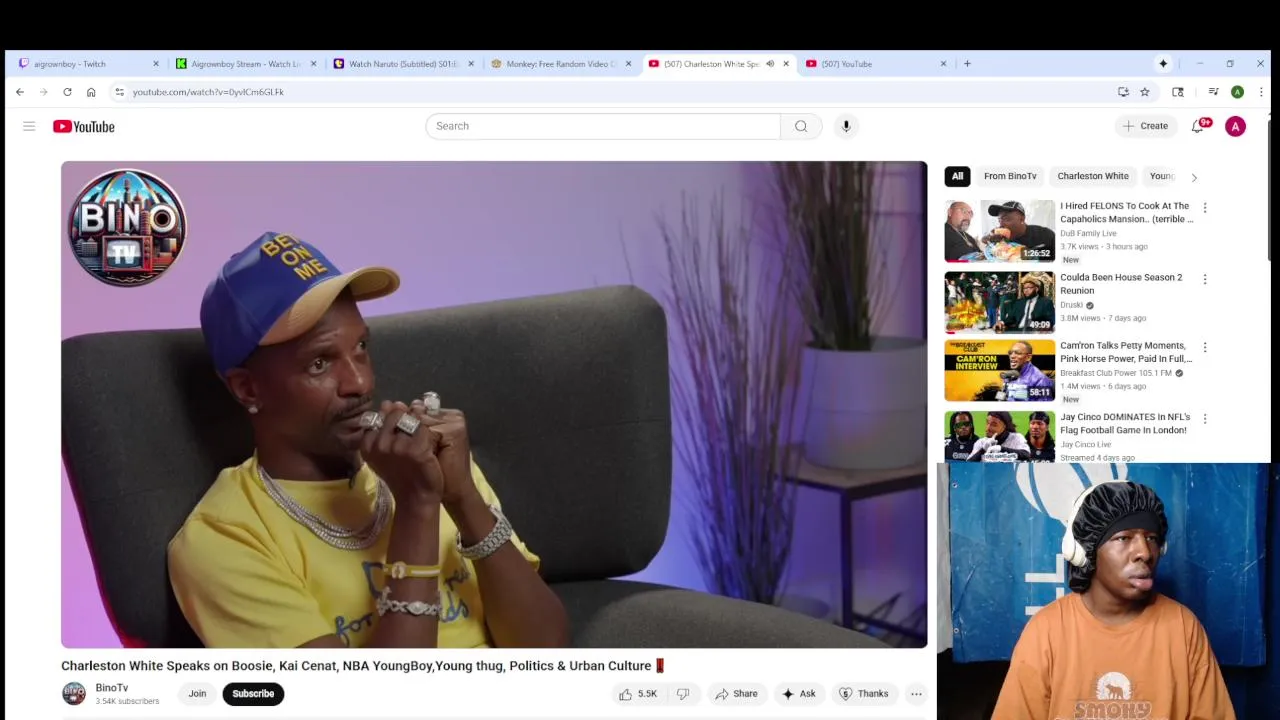
Task: Click the Gemini sparkle icon in tab strip
Action: click(1163, 64)
